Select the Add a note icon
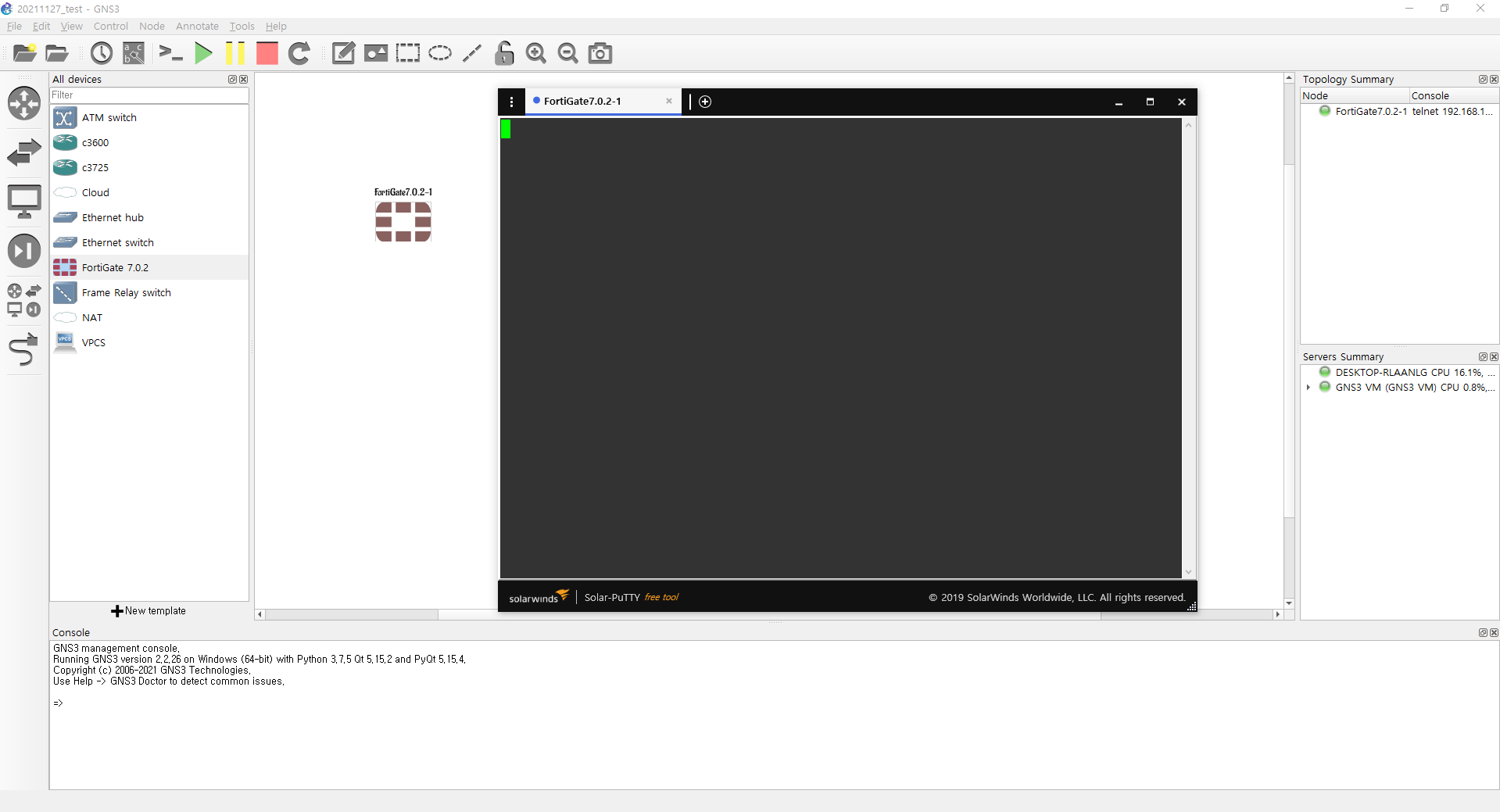This screenshot has width=1500, height=812. tap(343, 53)
